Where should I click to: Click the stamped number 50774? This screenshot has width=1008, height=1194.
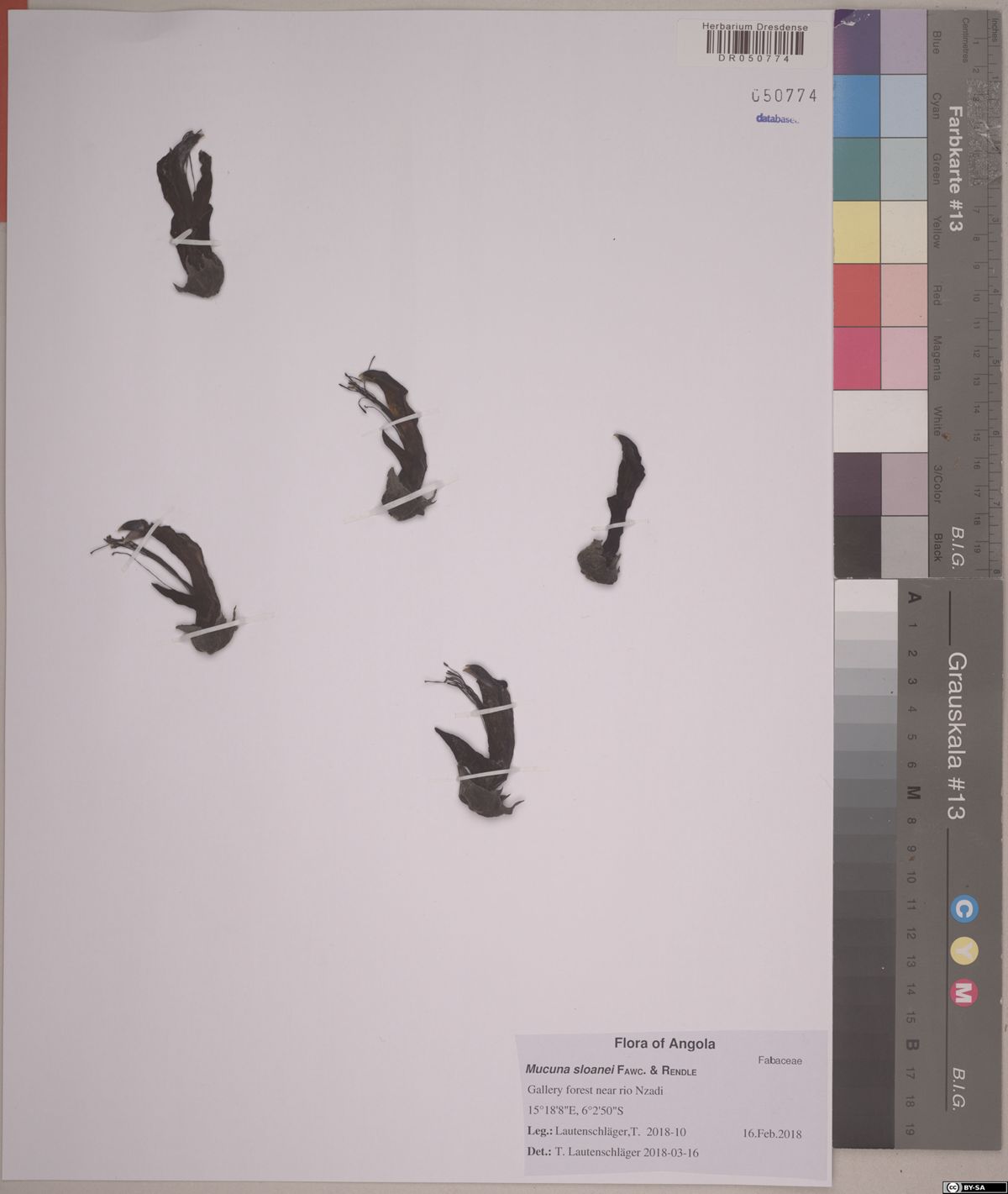783,96
